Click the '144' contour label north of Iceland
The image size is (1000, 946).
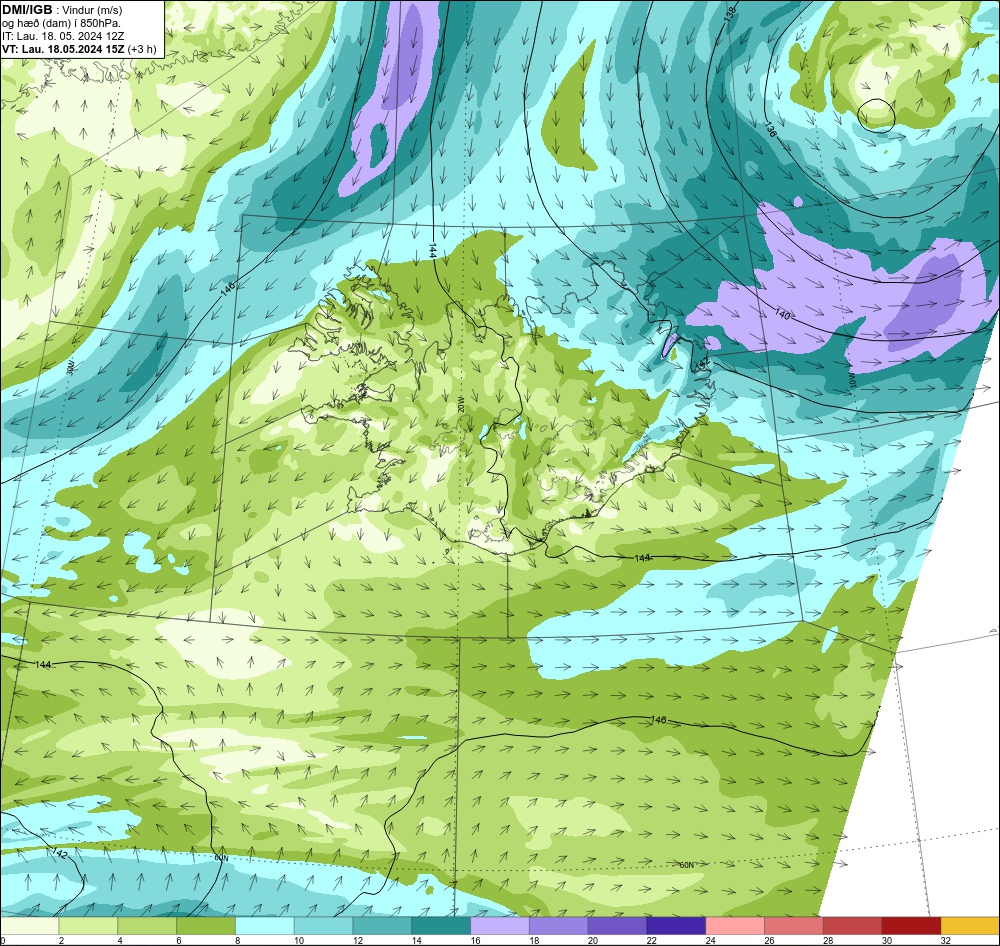[432, 250]
